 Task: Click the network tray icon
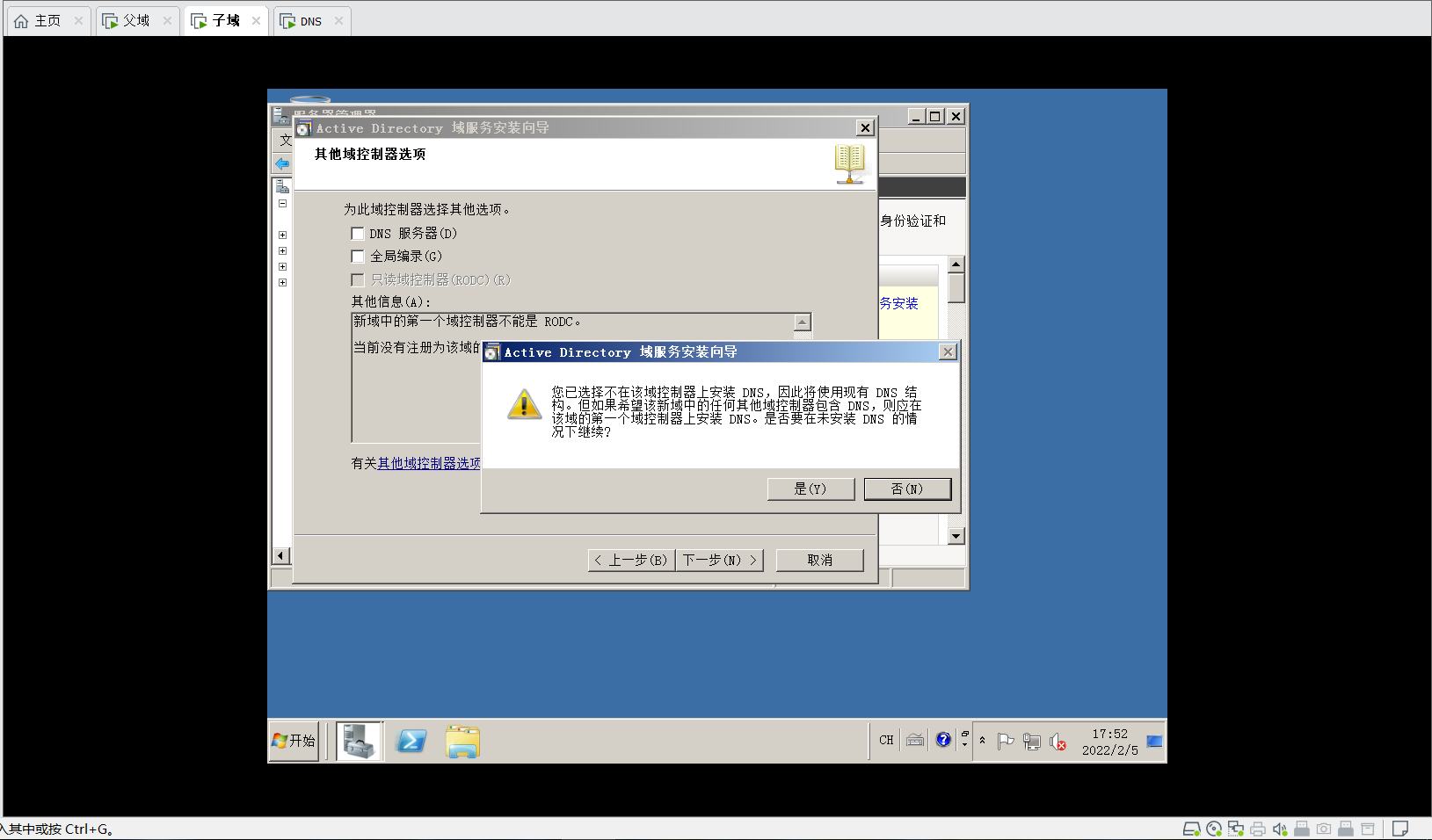[x=1032, y=742]
